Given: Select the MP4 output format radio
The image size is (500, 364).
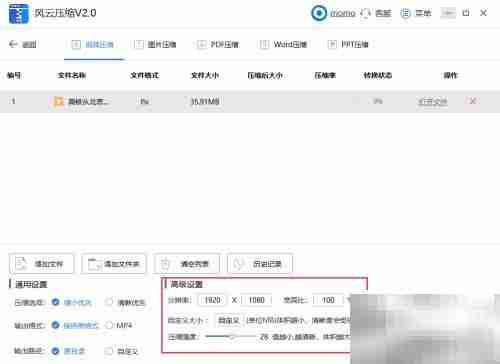Looking at the screenshot, I should click(x=109, y=325).
